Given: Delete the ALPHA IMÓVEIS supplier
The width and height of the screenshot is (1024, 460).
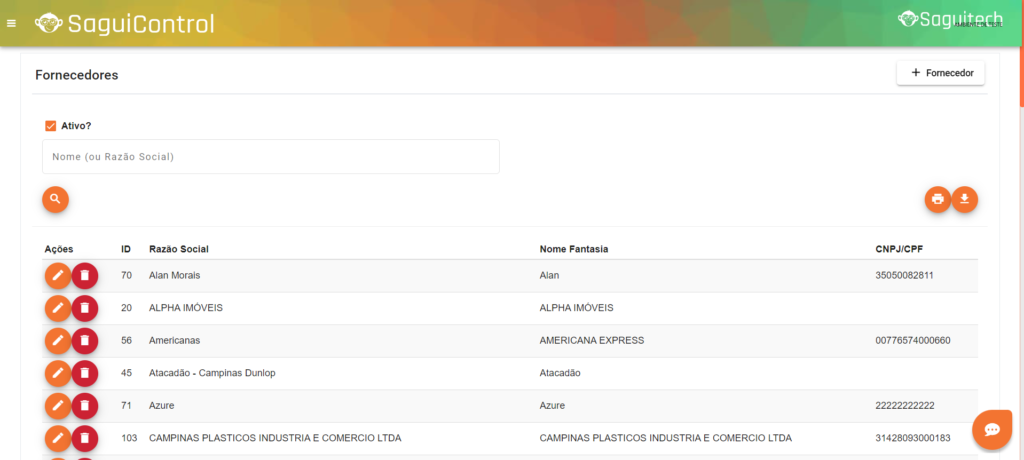Looking at the screenshot, I should (x=85, y=308).
